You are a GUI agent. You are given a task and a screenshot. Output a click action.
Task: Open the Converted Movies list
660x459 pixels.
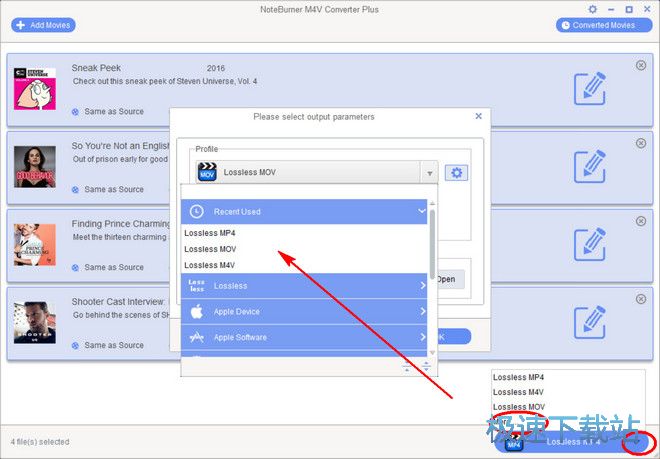click(x=604, y=25)
